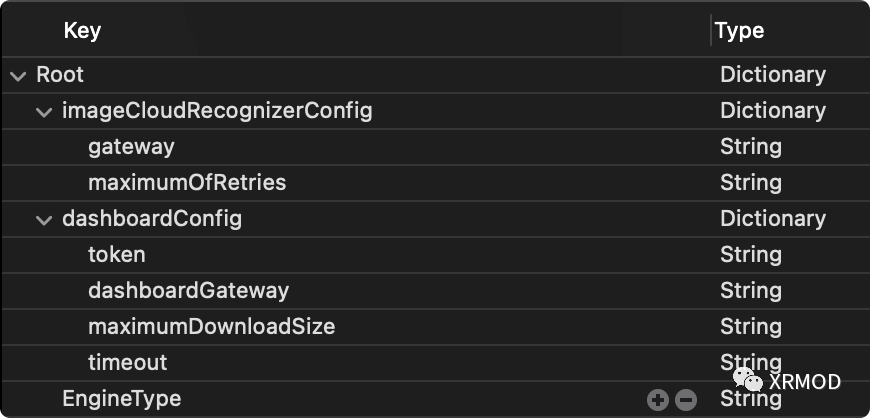Select the maximumDownloadSize key

pyautogui.click(x=211, y=326)
